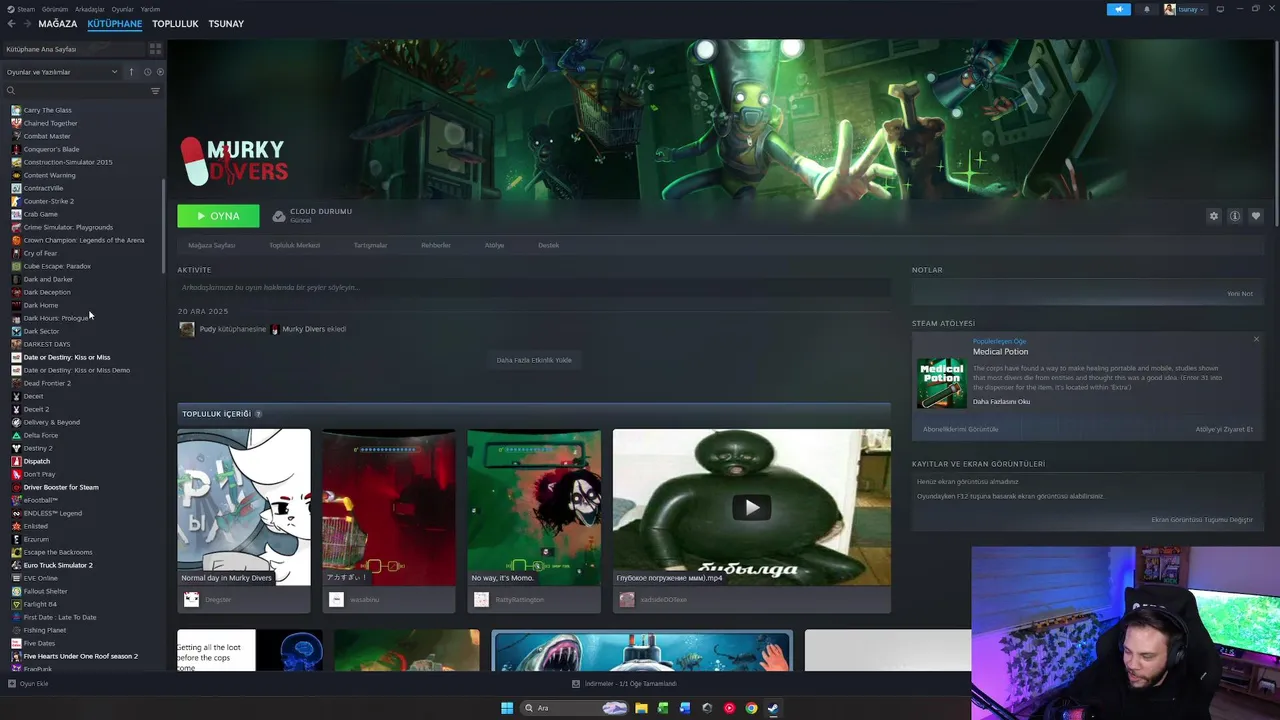Expand the Oyunlar ve Yazılımlar dropdown
The image size is (1280, 720).
[62, 72]
